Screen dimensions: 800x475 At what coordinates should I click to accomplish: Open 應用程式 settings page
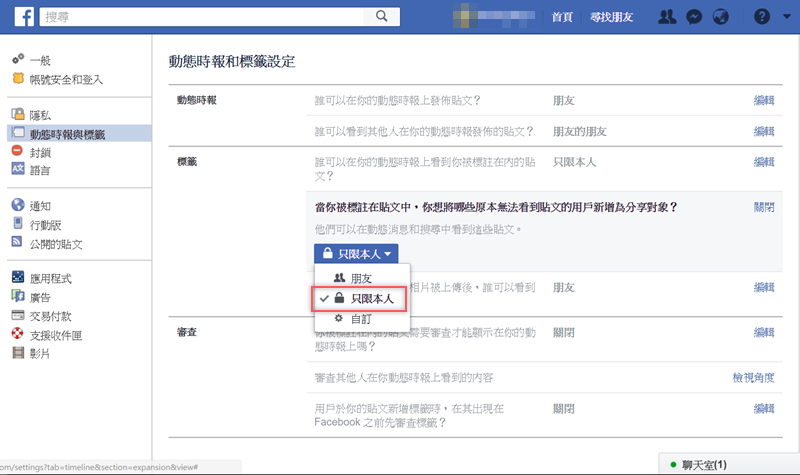[x=51, y=279]
